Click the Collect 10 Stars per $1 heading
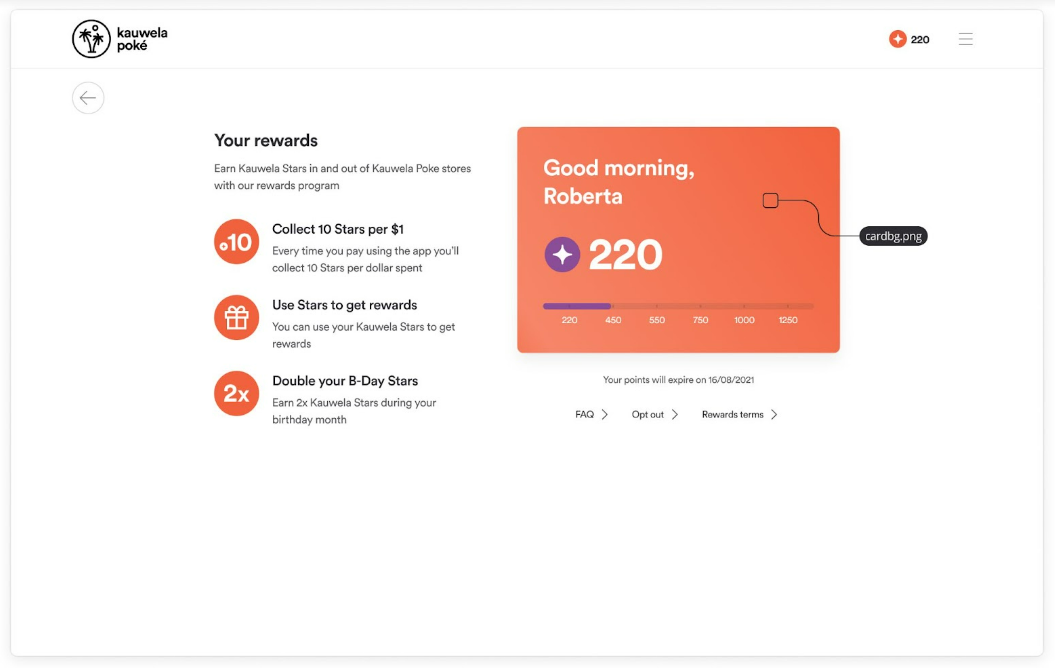 click(337, 229)
